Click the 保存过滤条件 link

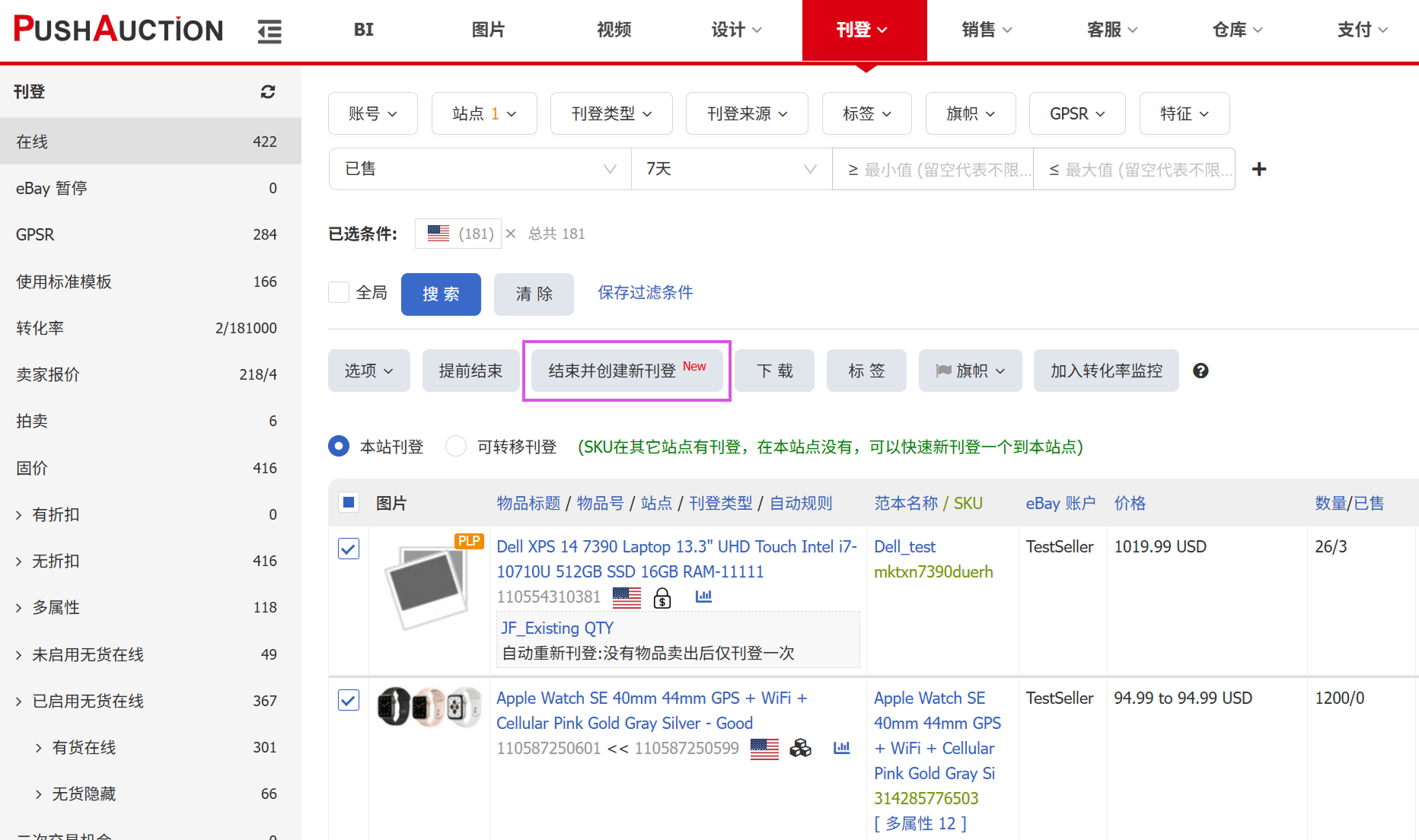tap(645, 292)
